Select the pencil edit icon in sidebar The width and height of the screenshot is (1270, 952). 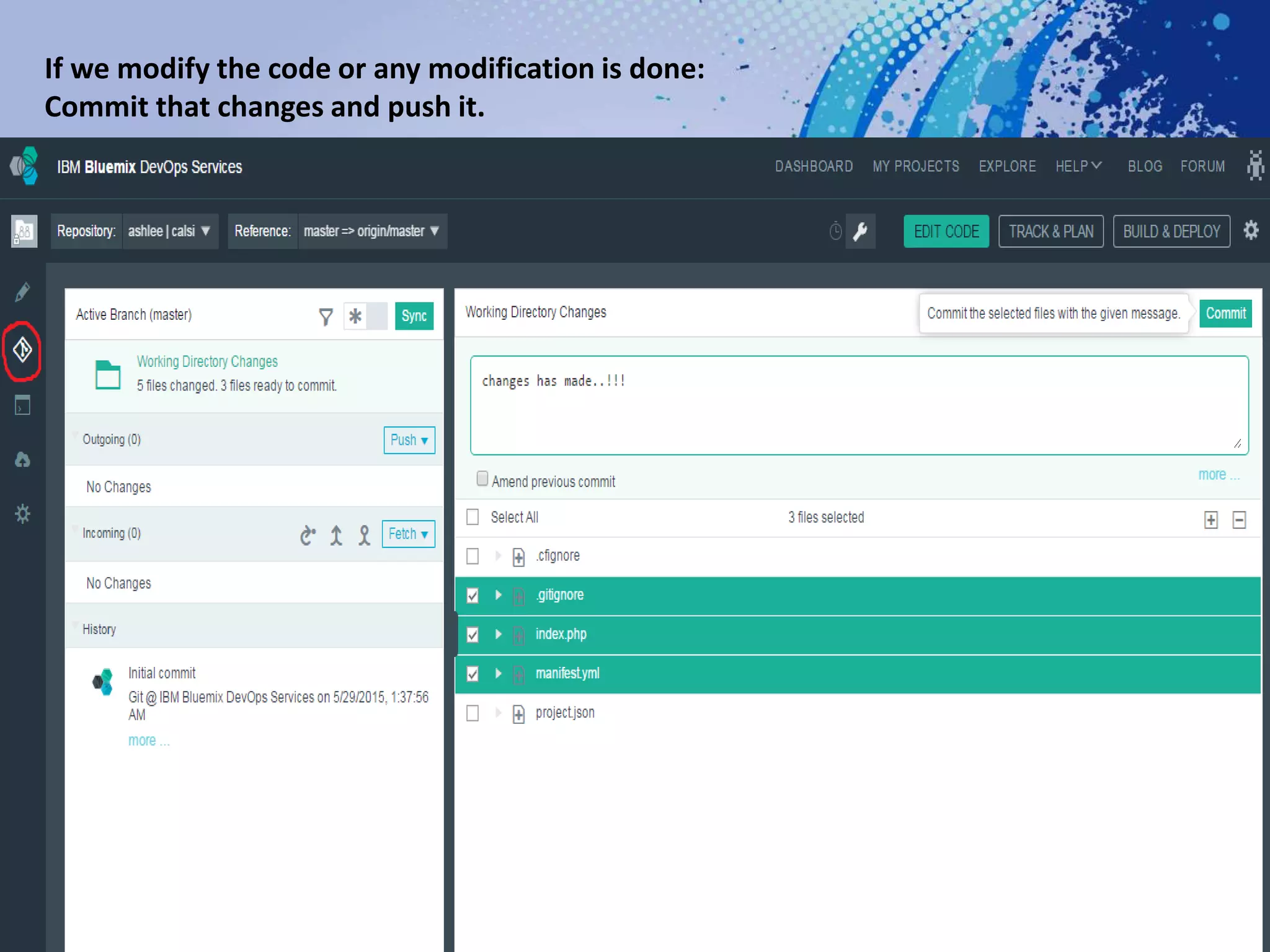click(22, 291)
